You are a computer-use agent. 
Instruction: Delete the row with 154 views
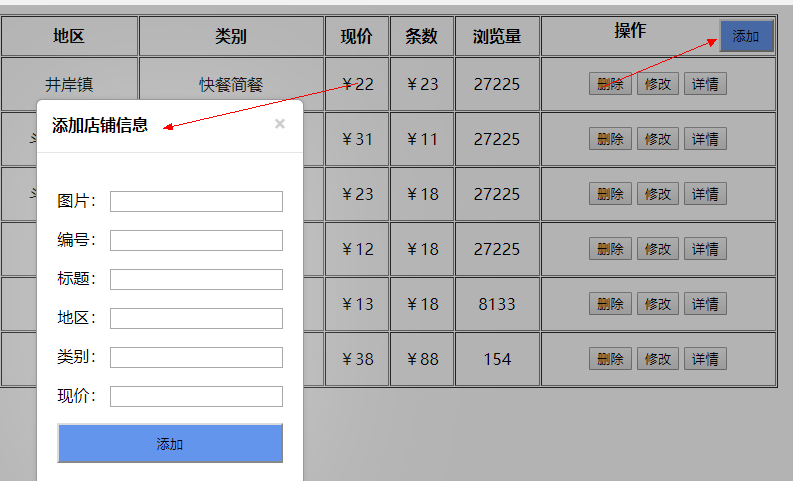click(x=610, y=359)
